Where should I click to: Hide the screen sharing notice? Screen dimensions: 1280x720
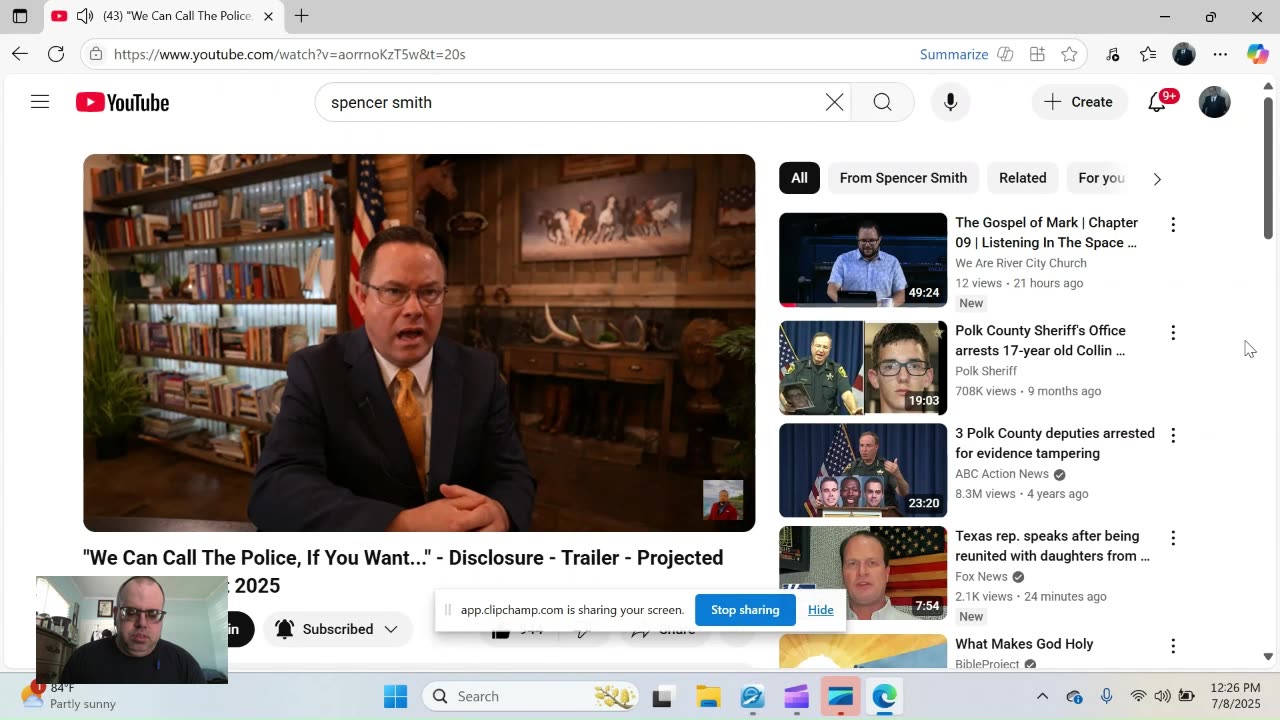pyautogui.click(x=820, y=610)
